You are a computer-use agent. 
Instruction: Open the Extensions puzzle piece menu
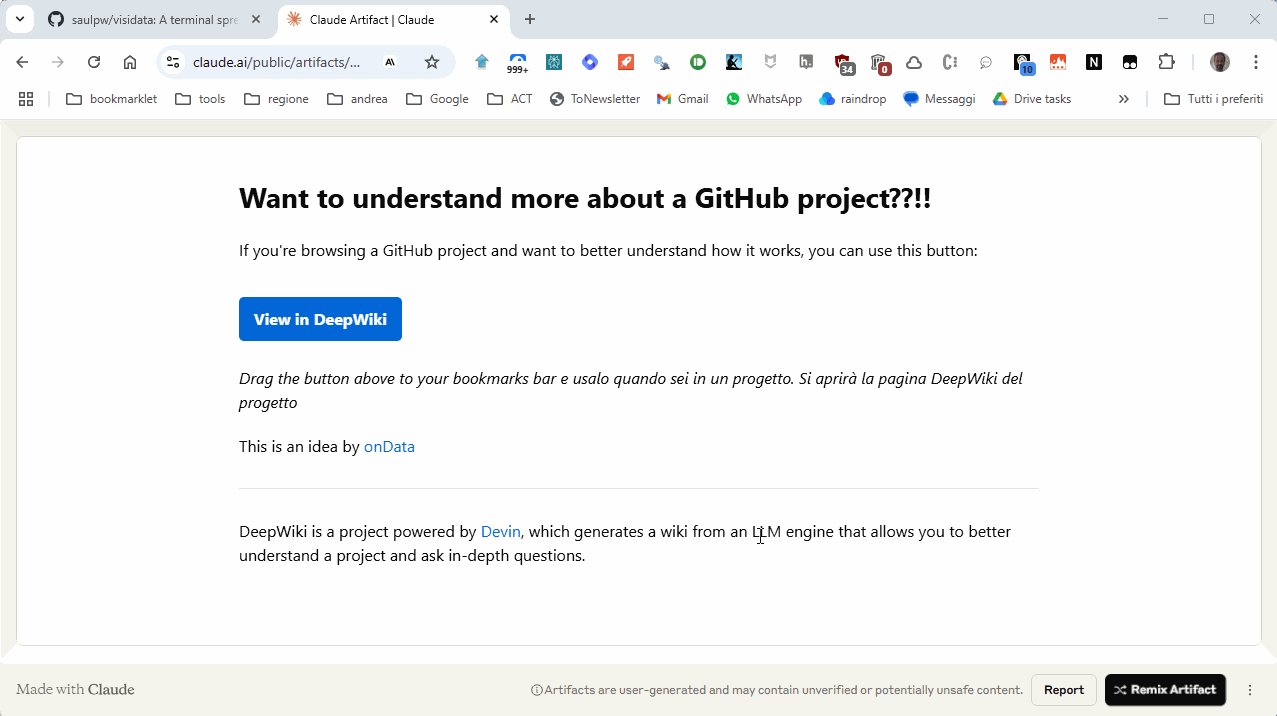click(1166, 62)
